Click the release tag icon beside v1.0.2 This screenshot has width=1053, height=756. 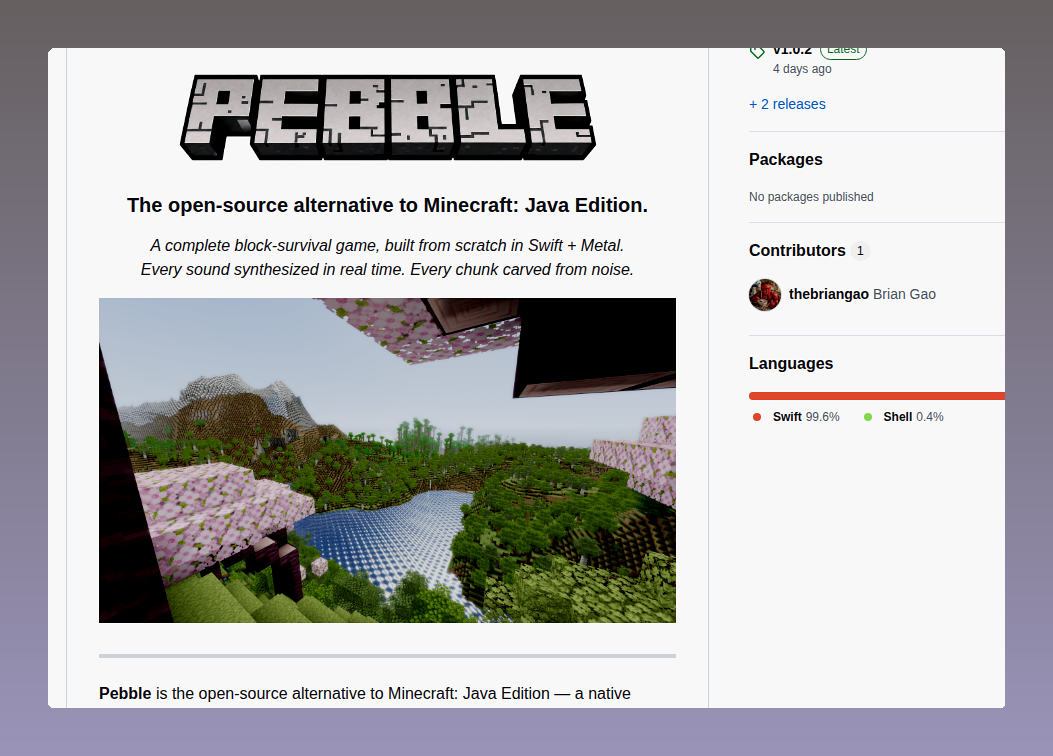pos(757,52)
